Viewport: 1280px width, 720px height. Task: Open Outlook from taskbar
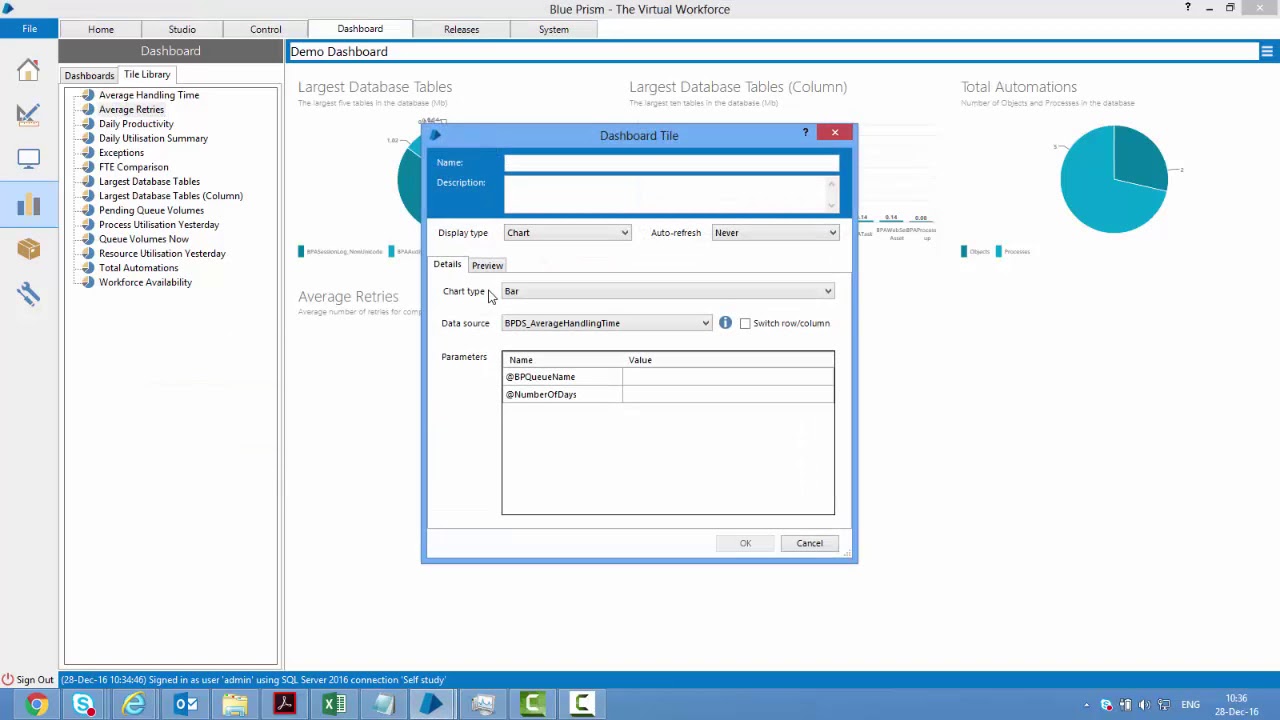click(x=185, y=705)
